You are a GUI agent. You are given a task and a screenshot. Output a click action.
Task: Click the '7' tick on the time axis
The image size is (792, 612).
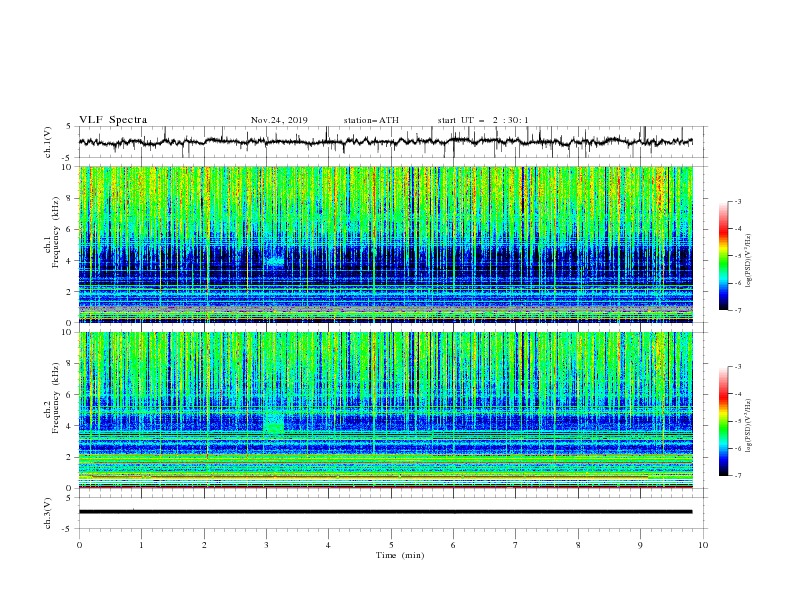click(x=516, y=545)
